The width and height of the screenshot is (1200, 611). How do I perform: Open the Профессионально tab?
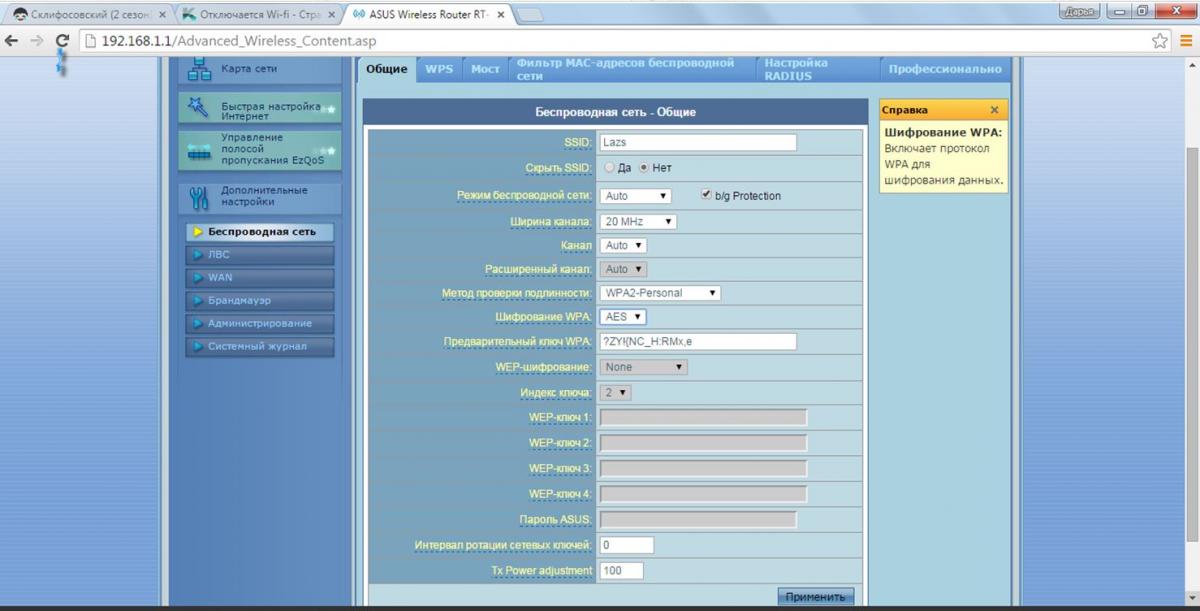[x=945, y=69]
